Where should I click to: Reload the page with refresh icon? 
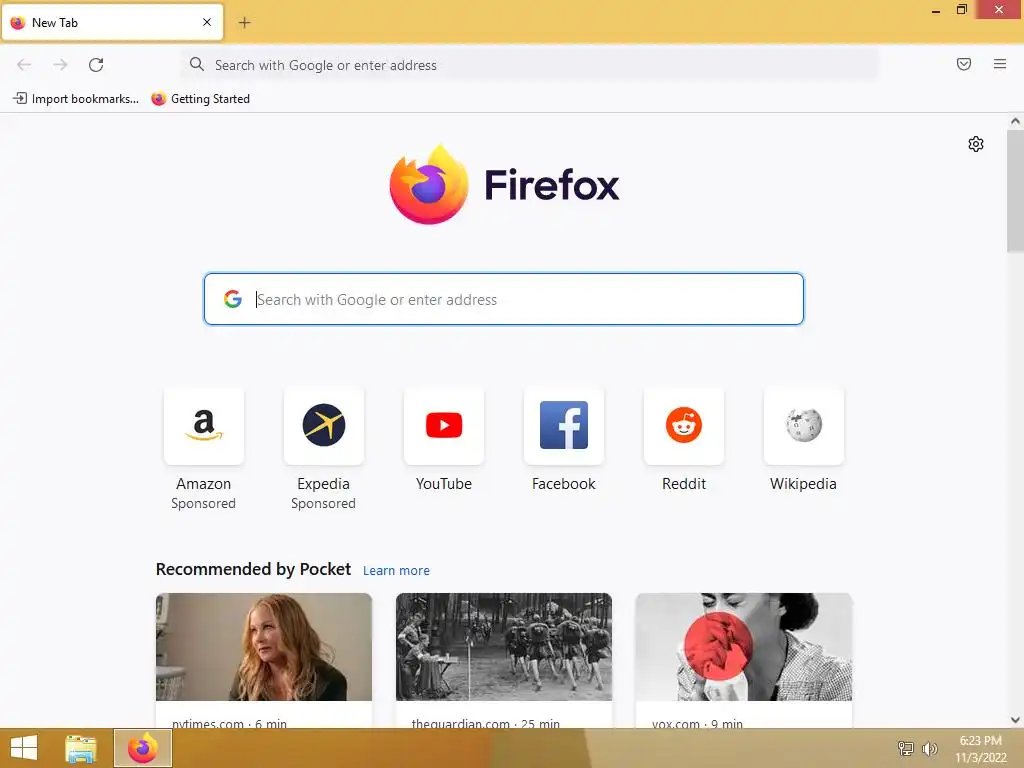(96, 65)
